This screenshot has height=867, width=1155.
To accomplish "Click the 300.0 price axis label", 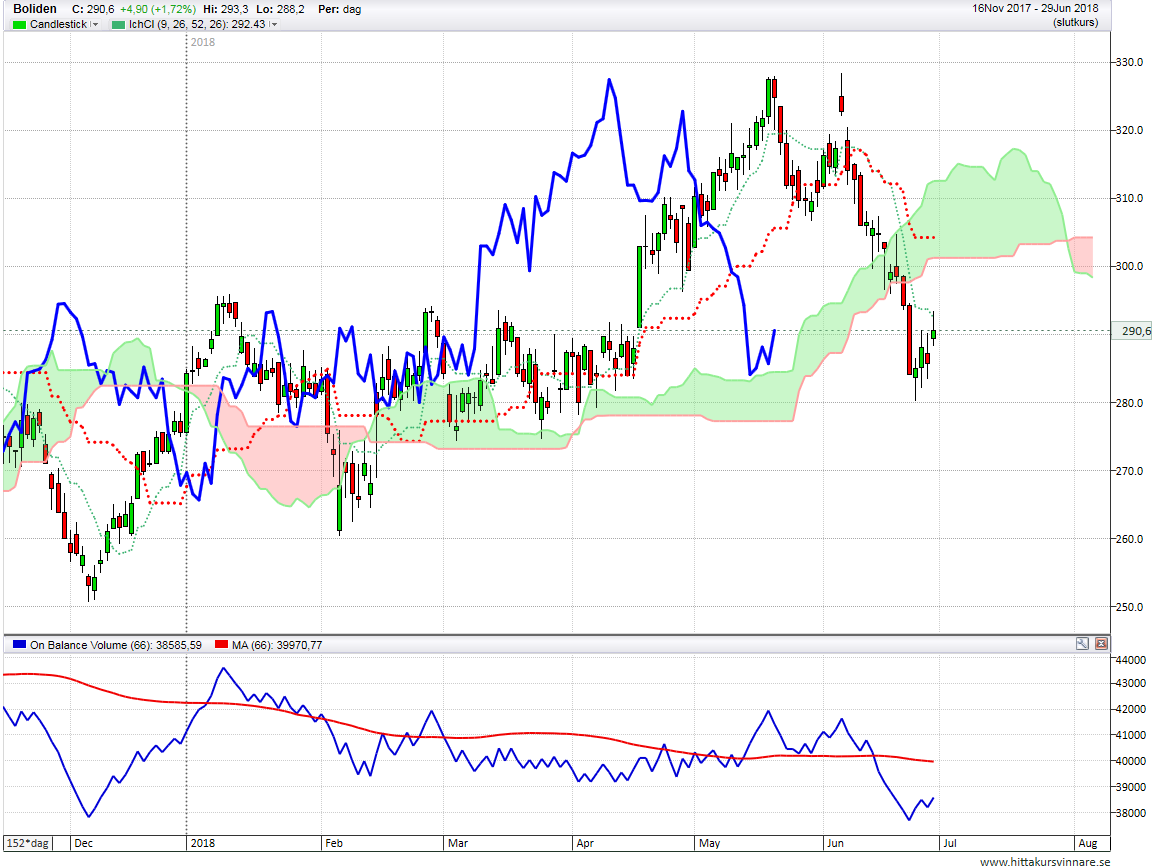I will [x=1128, y=266].
